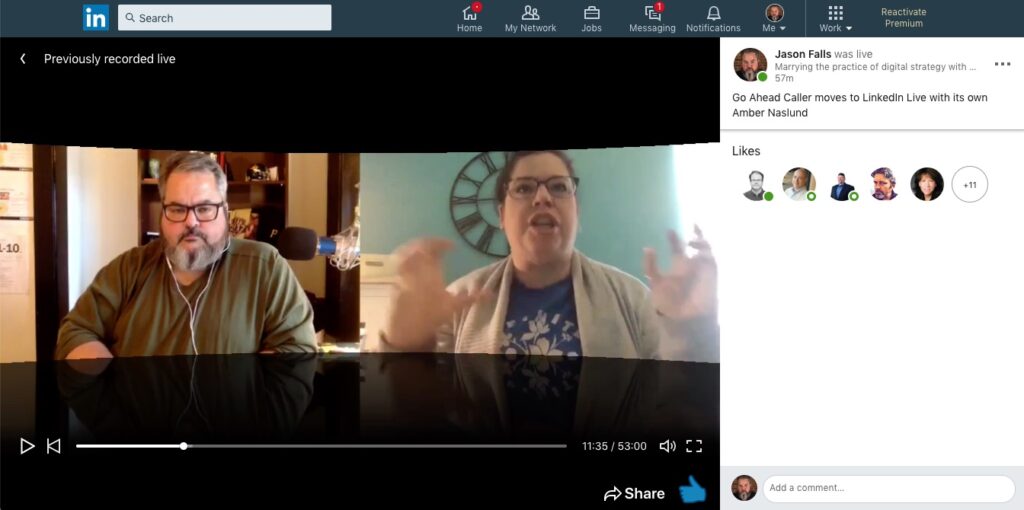Like the video with thumbs up
1024x510 pixels.
692,490
